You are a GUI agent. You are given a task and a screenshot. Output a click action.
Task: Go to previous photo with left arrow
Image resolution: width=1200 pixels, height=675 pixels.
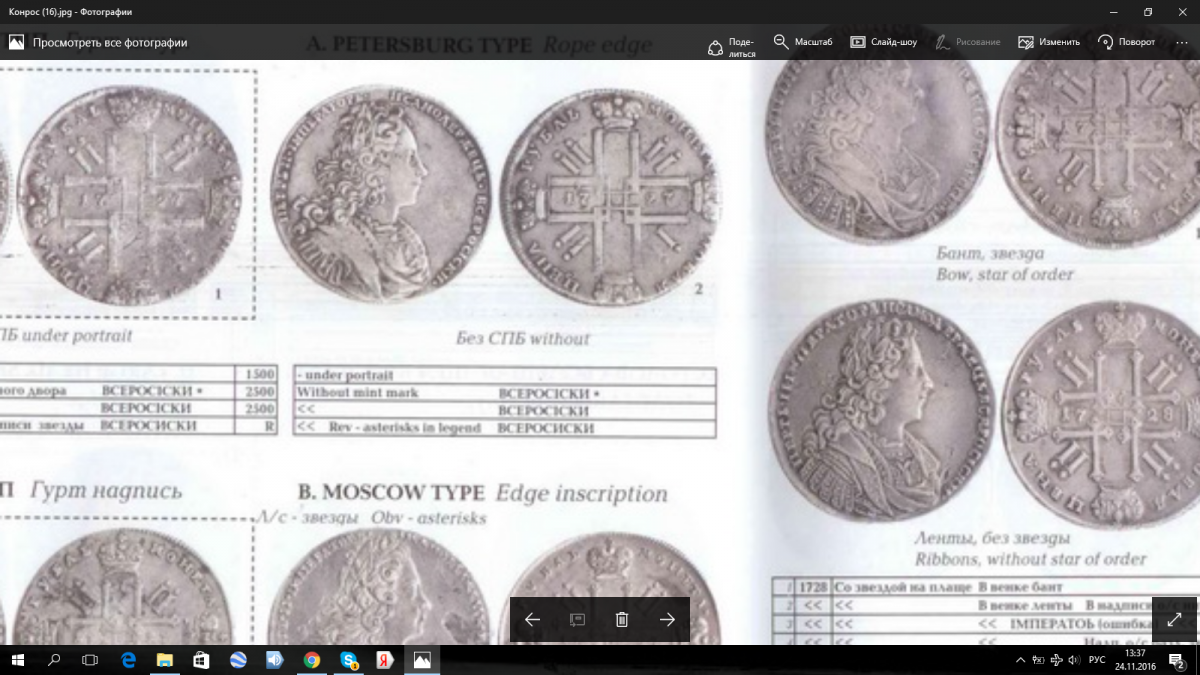tap(532, 620)
